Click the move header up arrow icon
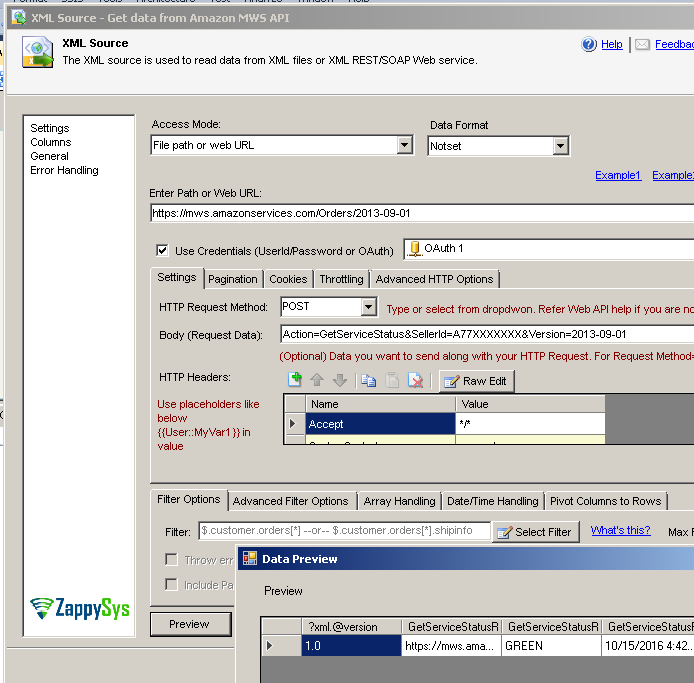 pos(317,380)
